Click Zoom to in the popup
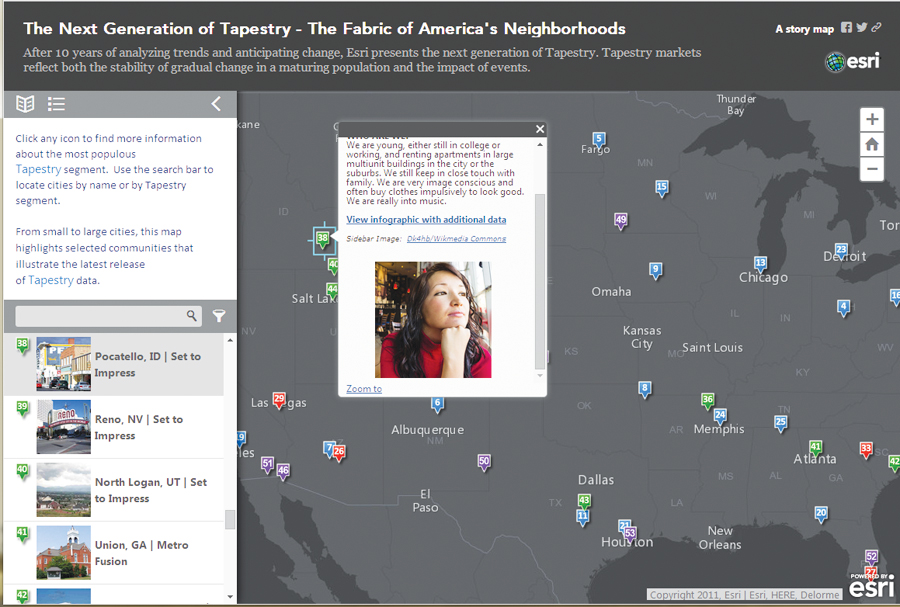This screenshot has height=607, width=900. point(363,388)
